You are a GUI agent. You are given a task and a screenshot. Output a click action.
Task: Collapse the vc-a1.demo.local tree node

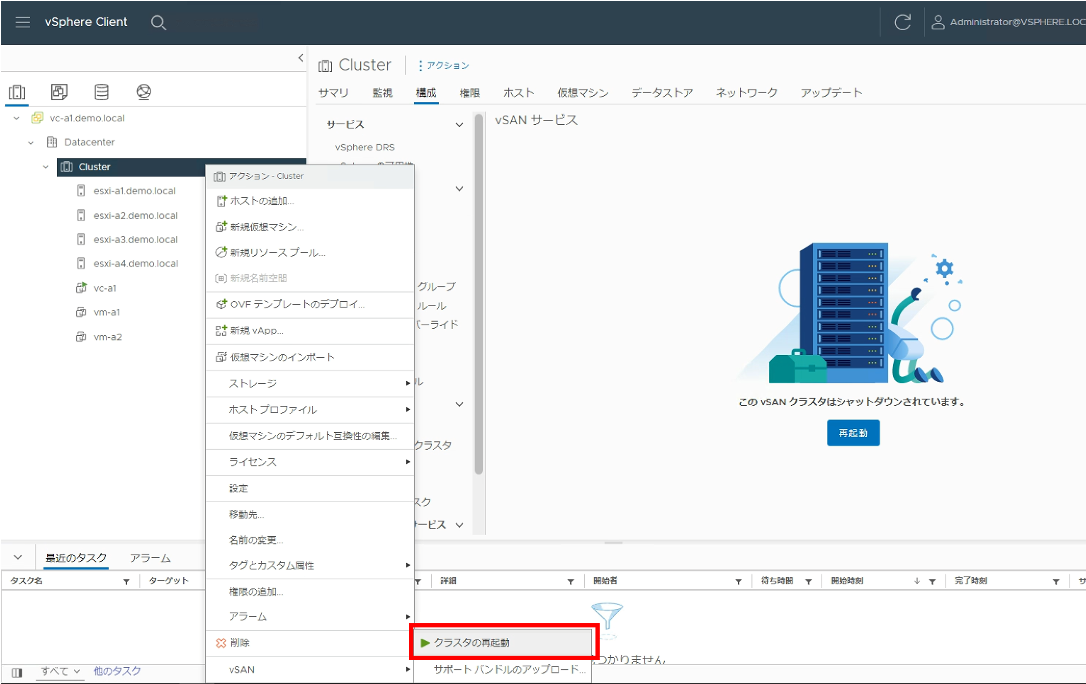click(x=17, y=118)
